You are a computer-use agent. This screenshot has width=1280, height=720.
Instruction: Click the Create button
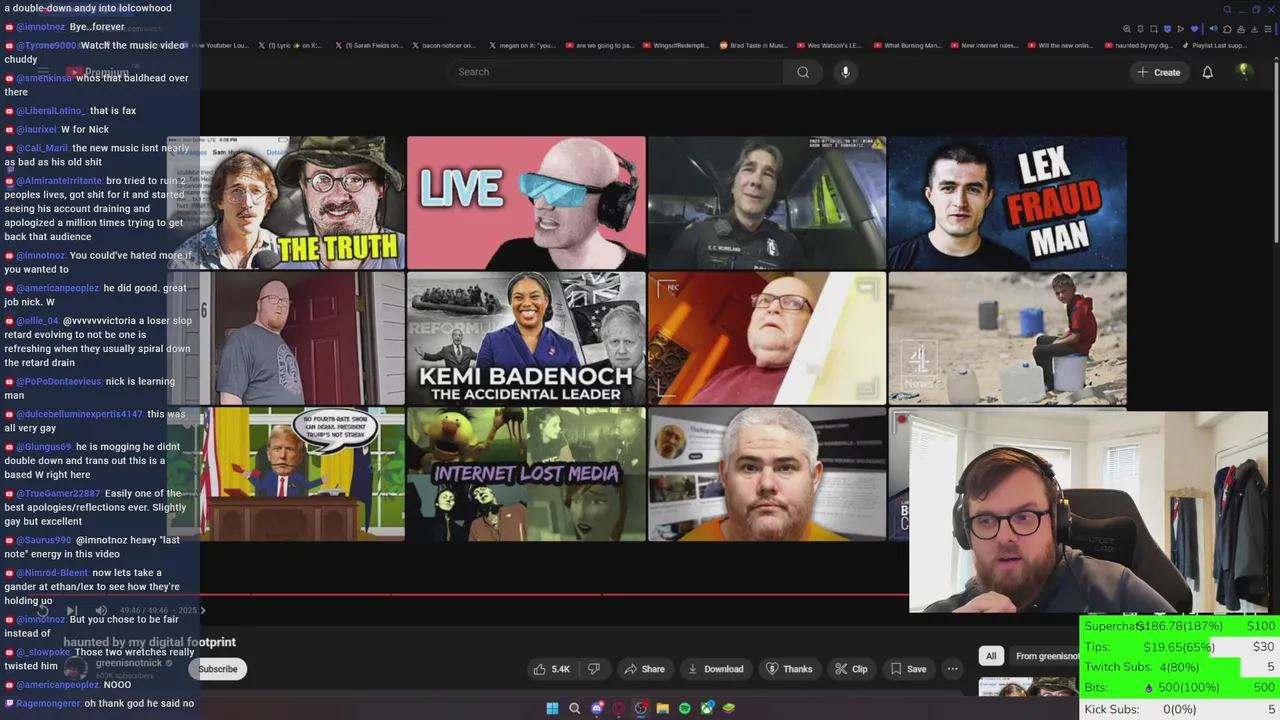coord(1158,72)
